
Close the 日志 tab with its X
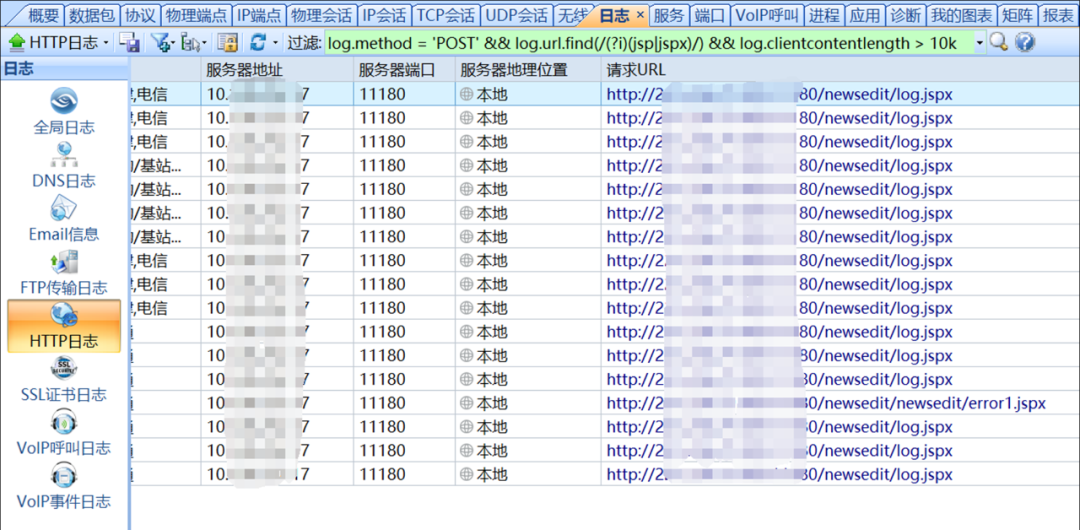(x=639, y=14)
